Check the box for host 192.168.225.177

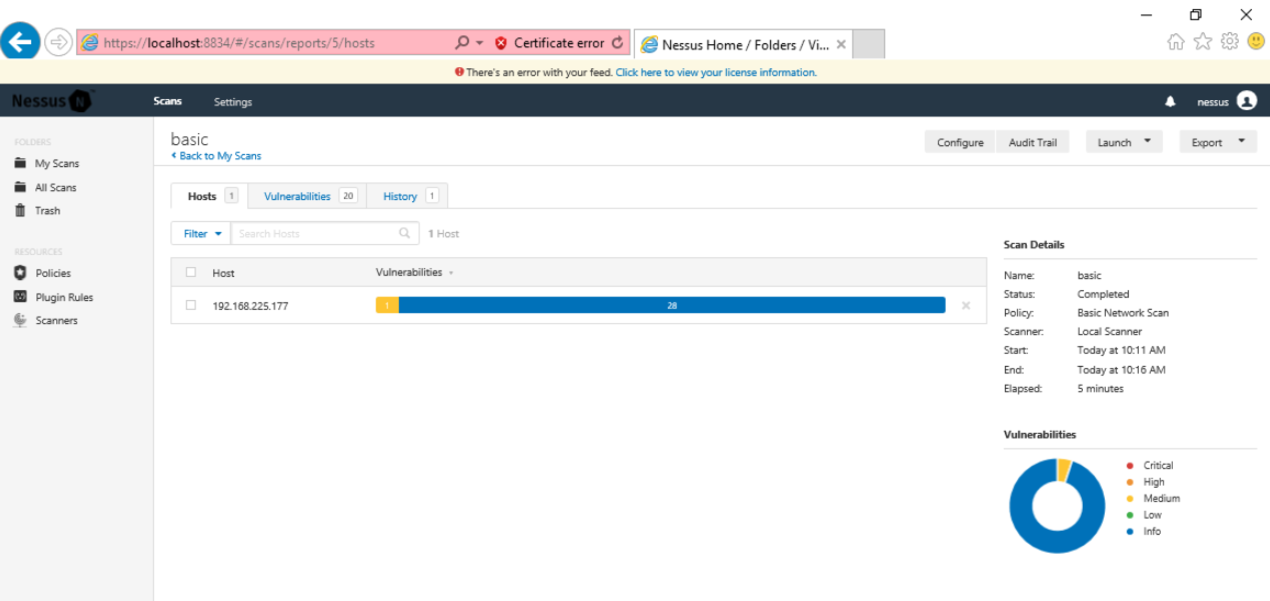(191, 305)
